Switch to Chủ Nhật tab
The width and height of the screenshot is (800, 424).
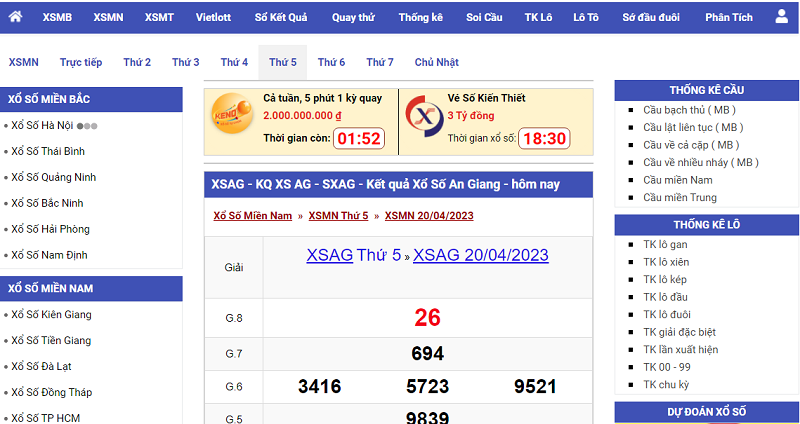[x=436, y=62]
